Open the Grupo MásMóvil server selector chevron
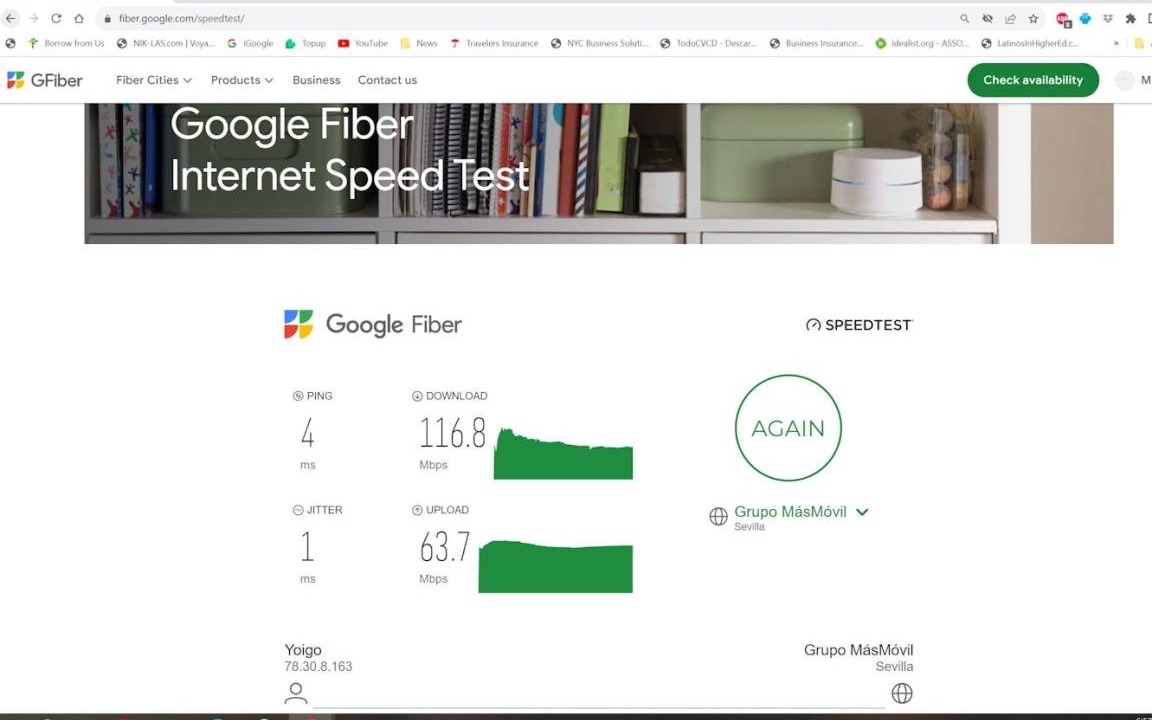Image resolution: width=1152 pixels, height=720 pixels. [x=862, y=512]
